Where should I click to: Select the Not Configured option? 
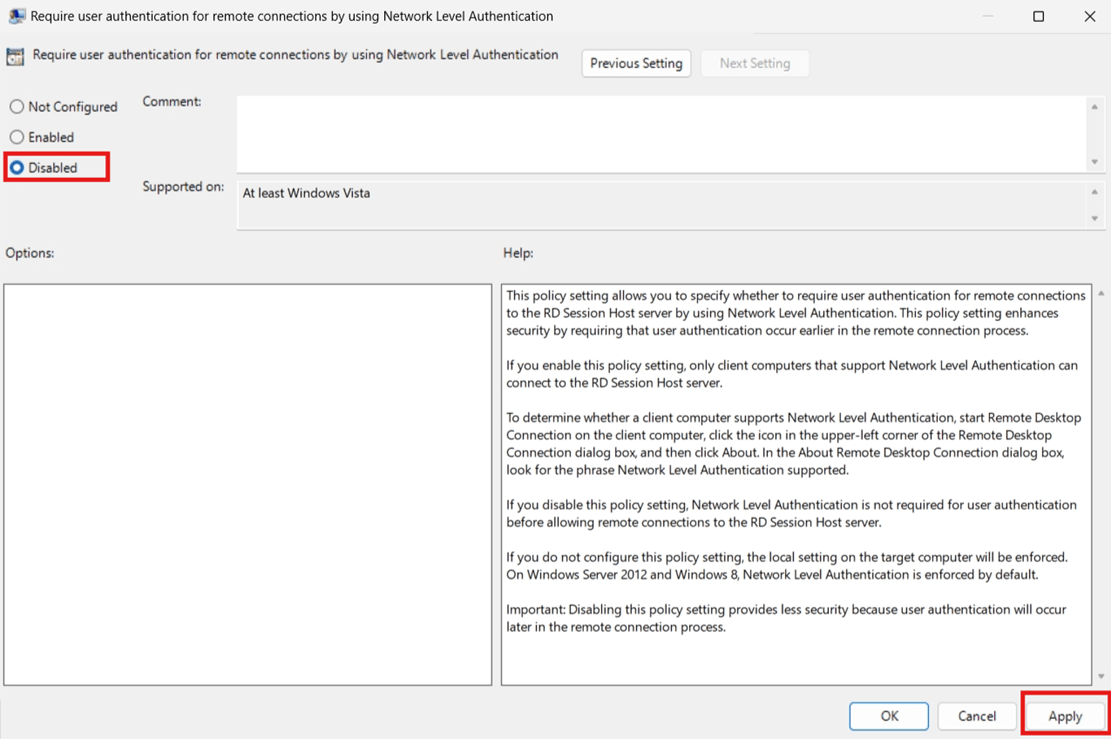[16, 106]
